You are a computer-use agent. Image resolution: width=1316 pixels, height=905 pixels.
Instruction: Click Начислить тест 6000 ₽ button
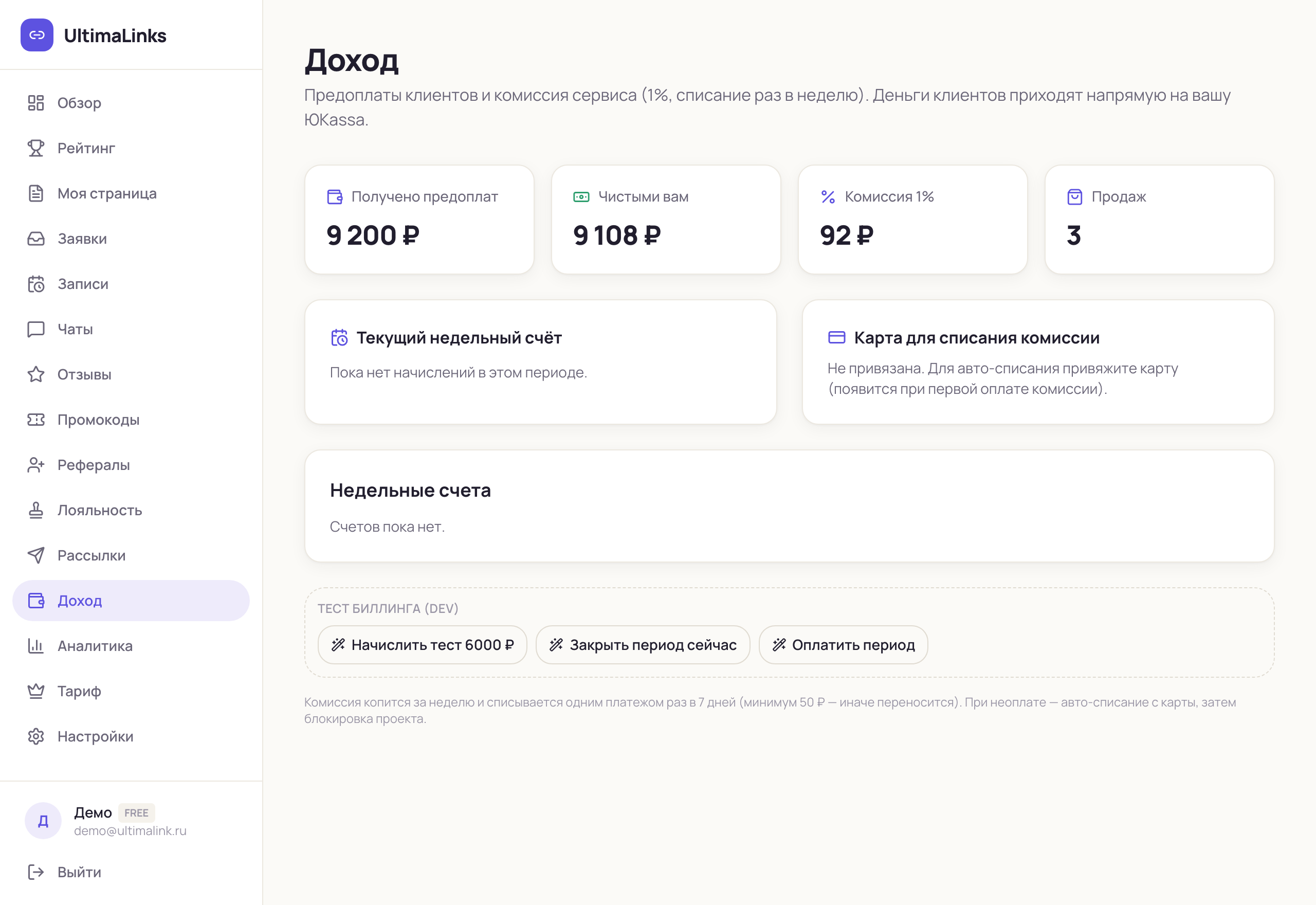422,645
